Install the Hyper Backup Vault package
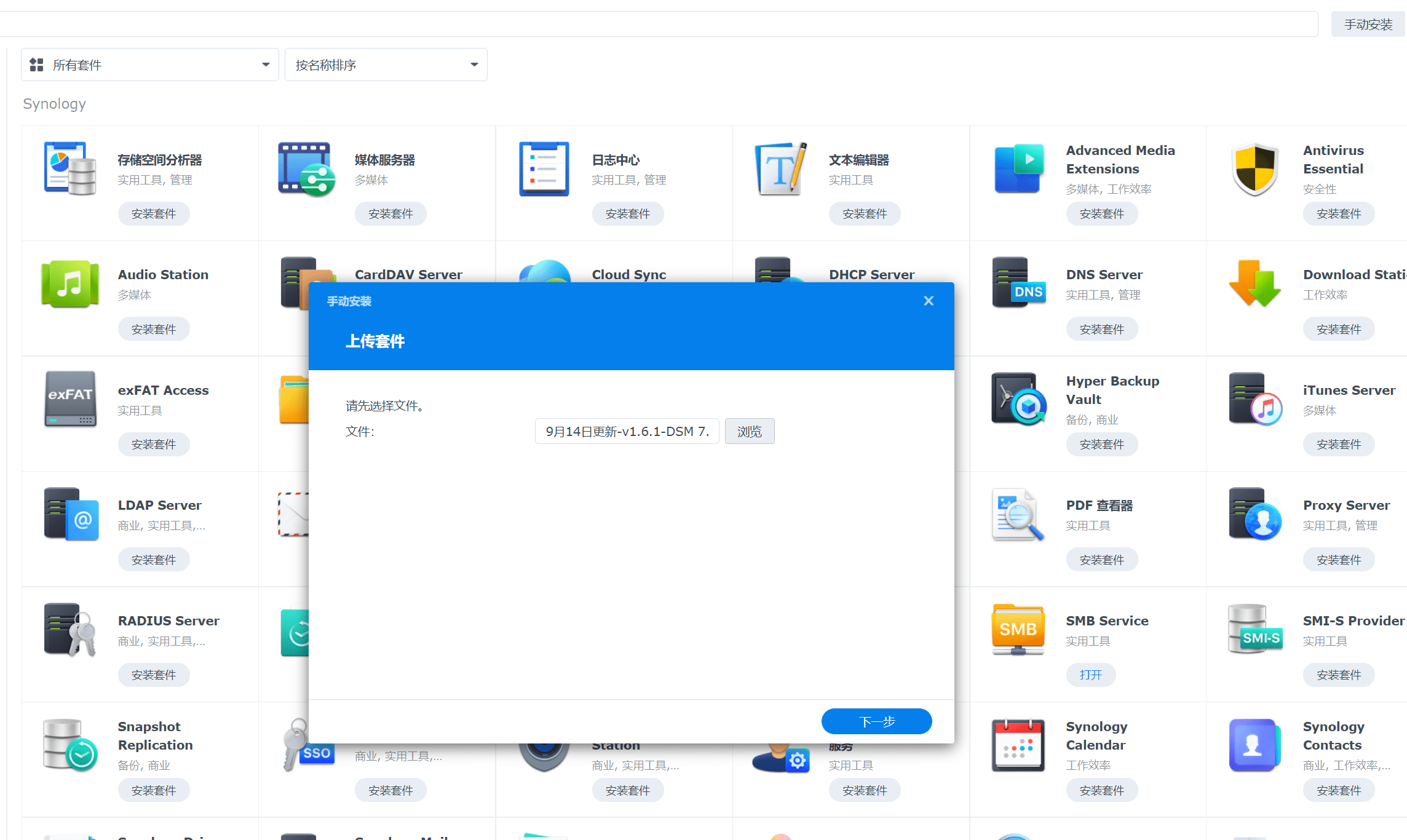1407x840 pixels. tap(1102, 445)
